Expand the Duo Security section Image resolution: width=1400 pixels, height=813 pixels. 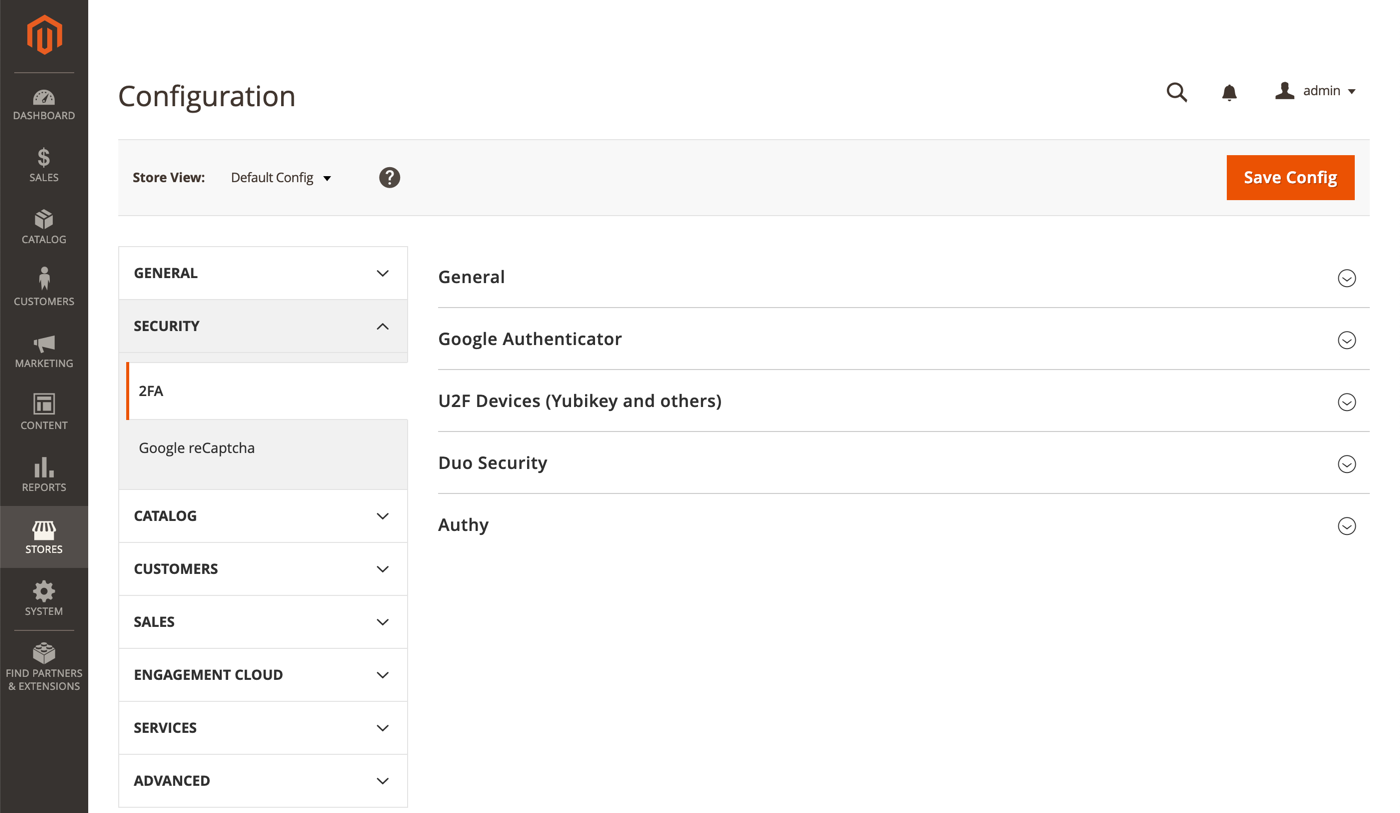pos(903,463)
